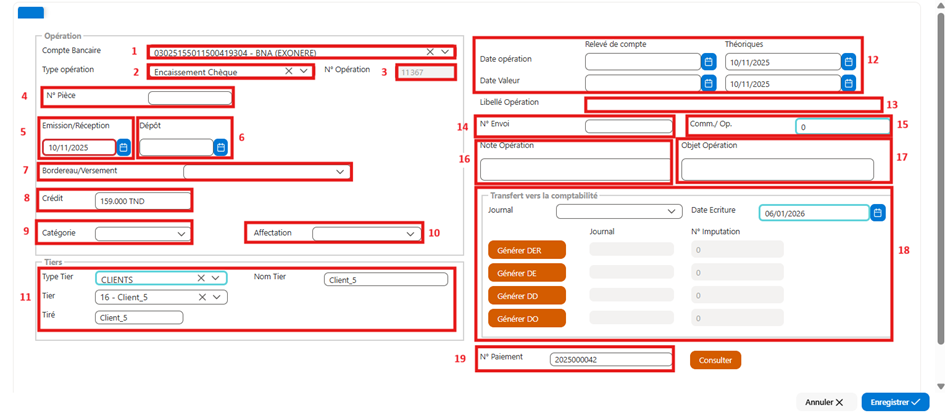Open the Journal dropdown in Transfert section
Screen dimensions: 945x413
[671, 212]
